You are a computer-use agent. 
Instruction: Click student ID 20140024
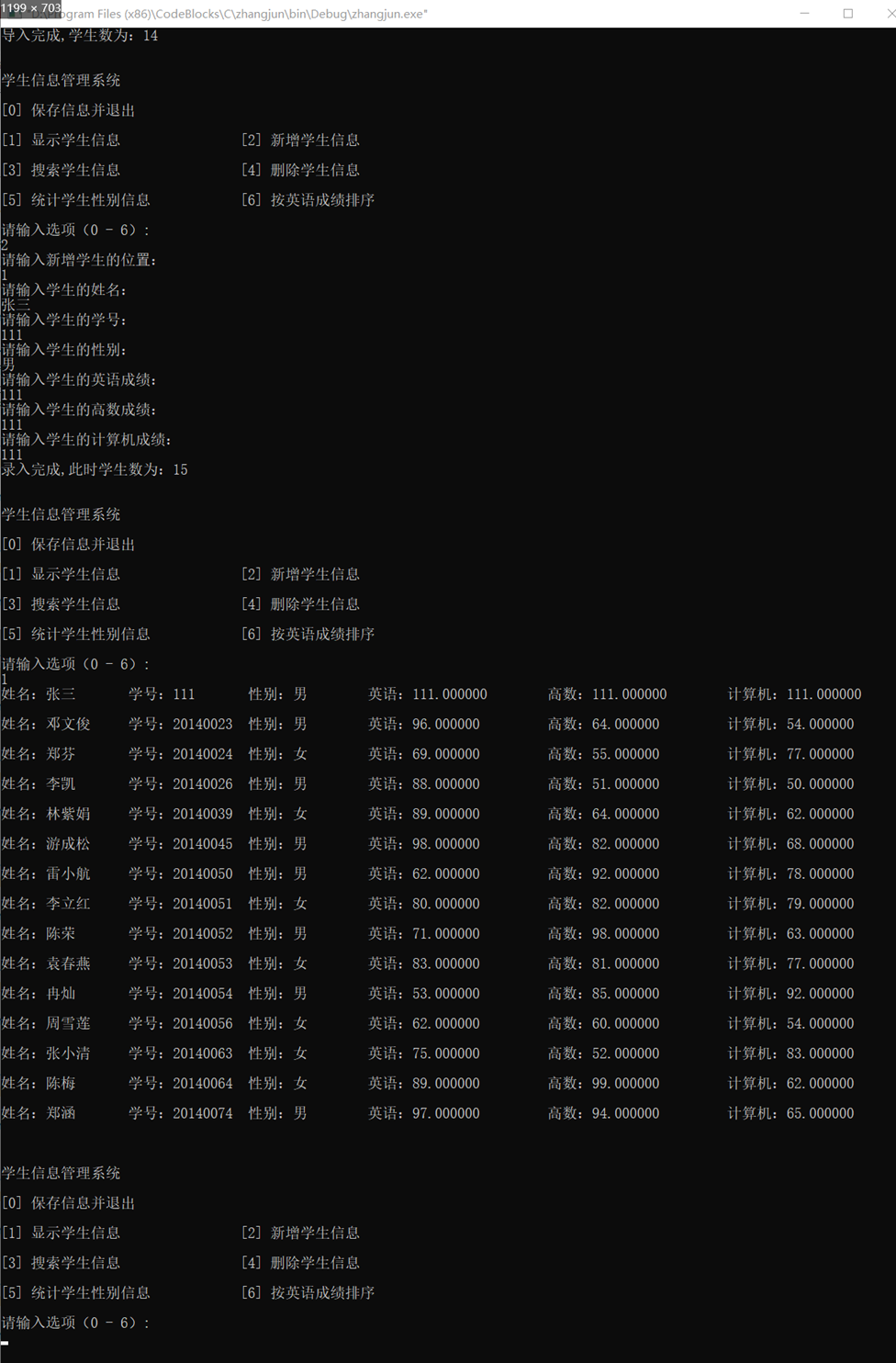point(203,754)
